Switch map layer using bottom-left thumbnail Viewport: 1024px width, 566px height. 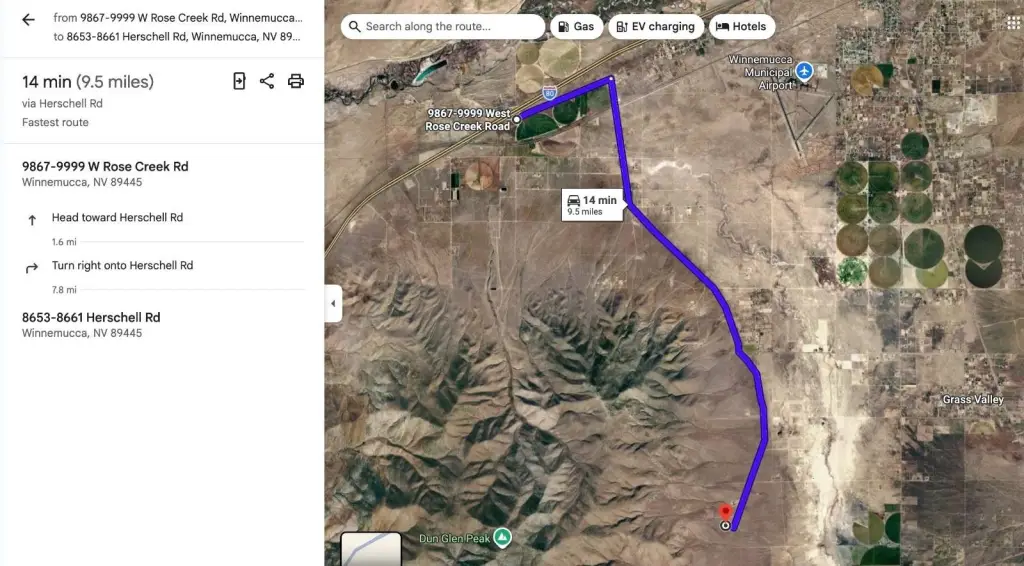pyautogui.click(x=371, y=549)
